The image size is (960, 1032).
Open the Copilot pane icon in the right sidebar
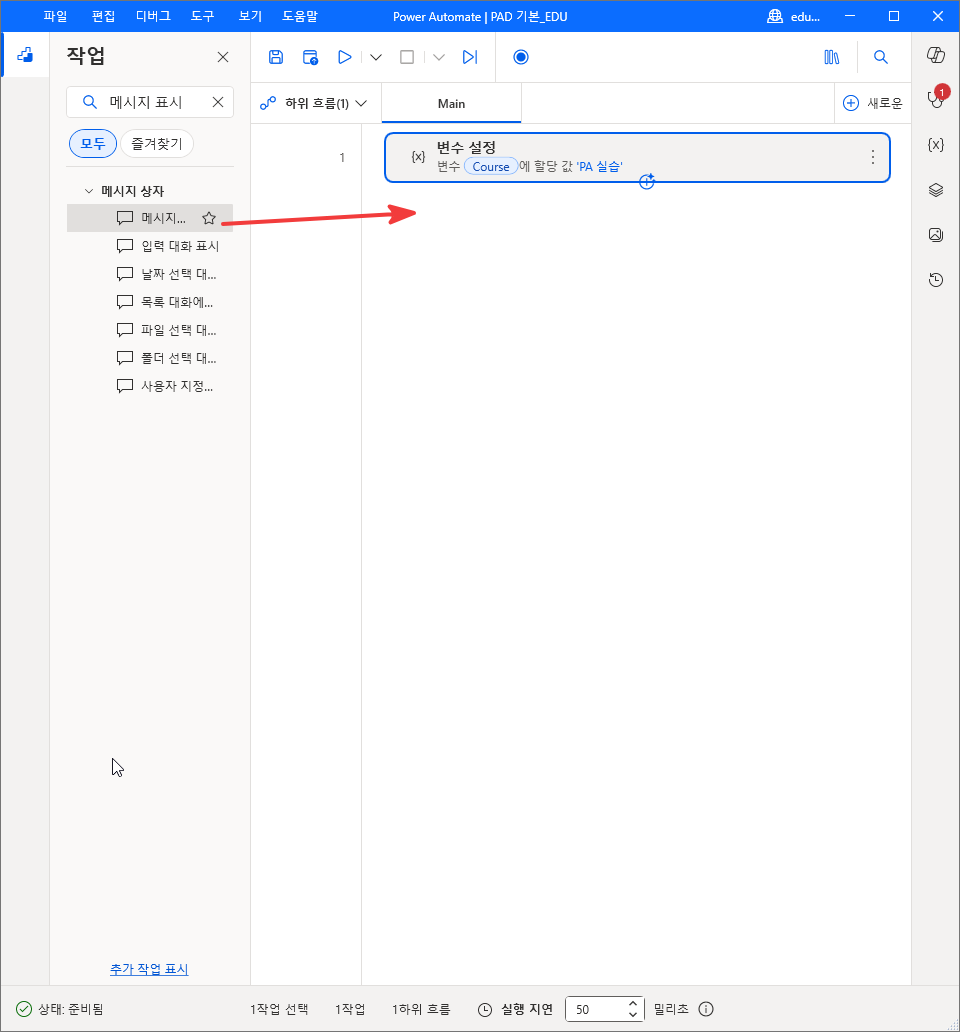pos(936,55)
